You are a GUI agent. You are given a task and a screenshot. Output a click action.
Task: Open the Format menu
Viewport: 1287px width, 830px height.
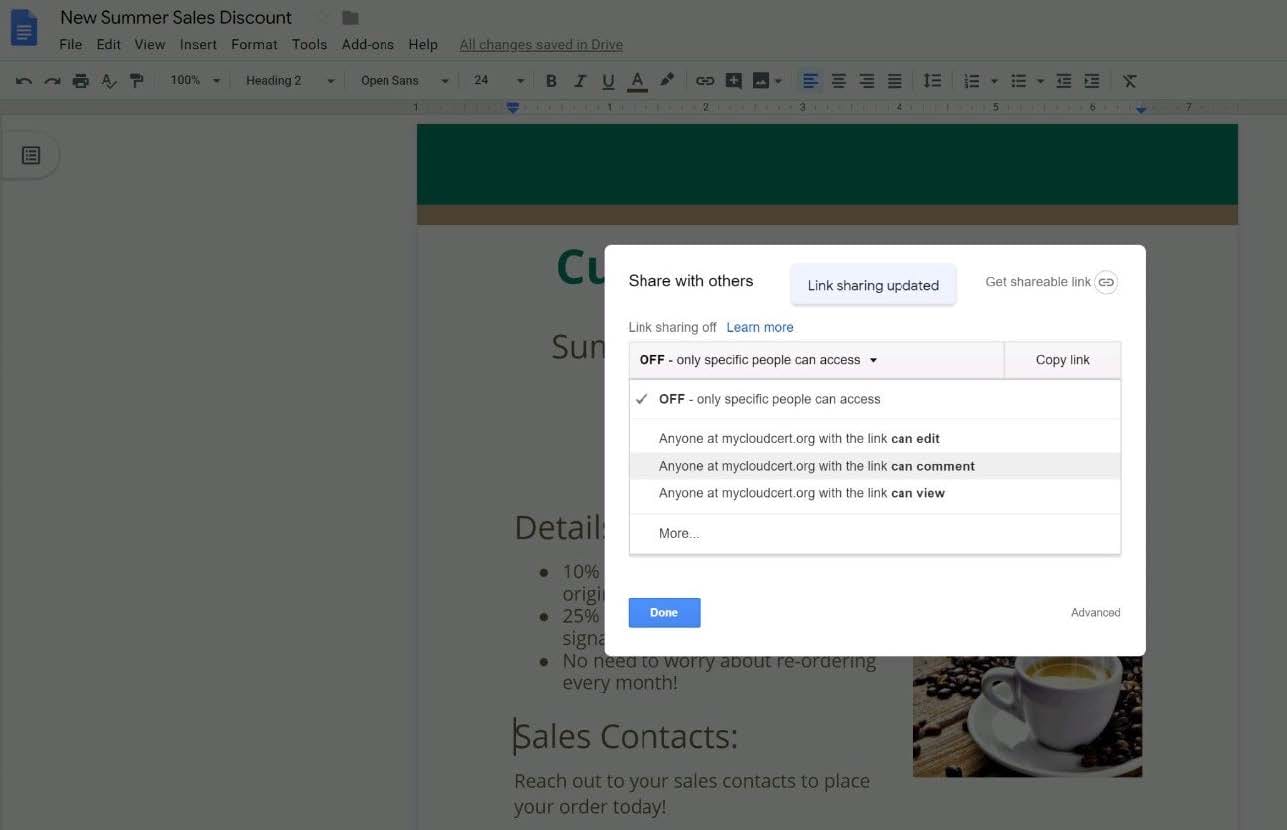tap(254, 44)
